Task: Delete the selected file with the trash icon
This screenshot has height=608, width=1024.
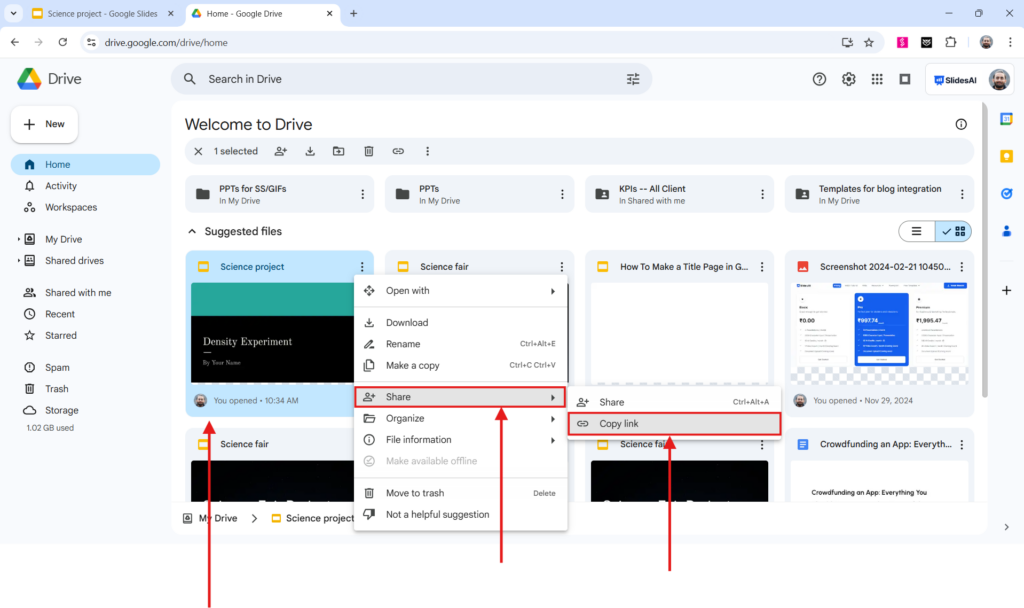Action: tap(369, 151)
